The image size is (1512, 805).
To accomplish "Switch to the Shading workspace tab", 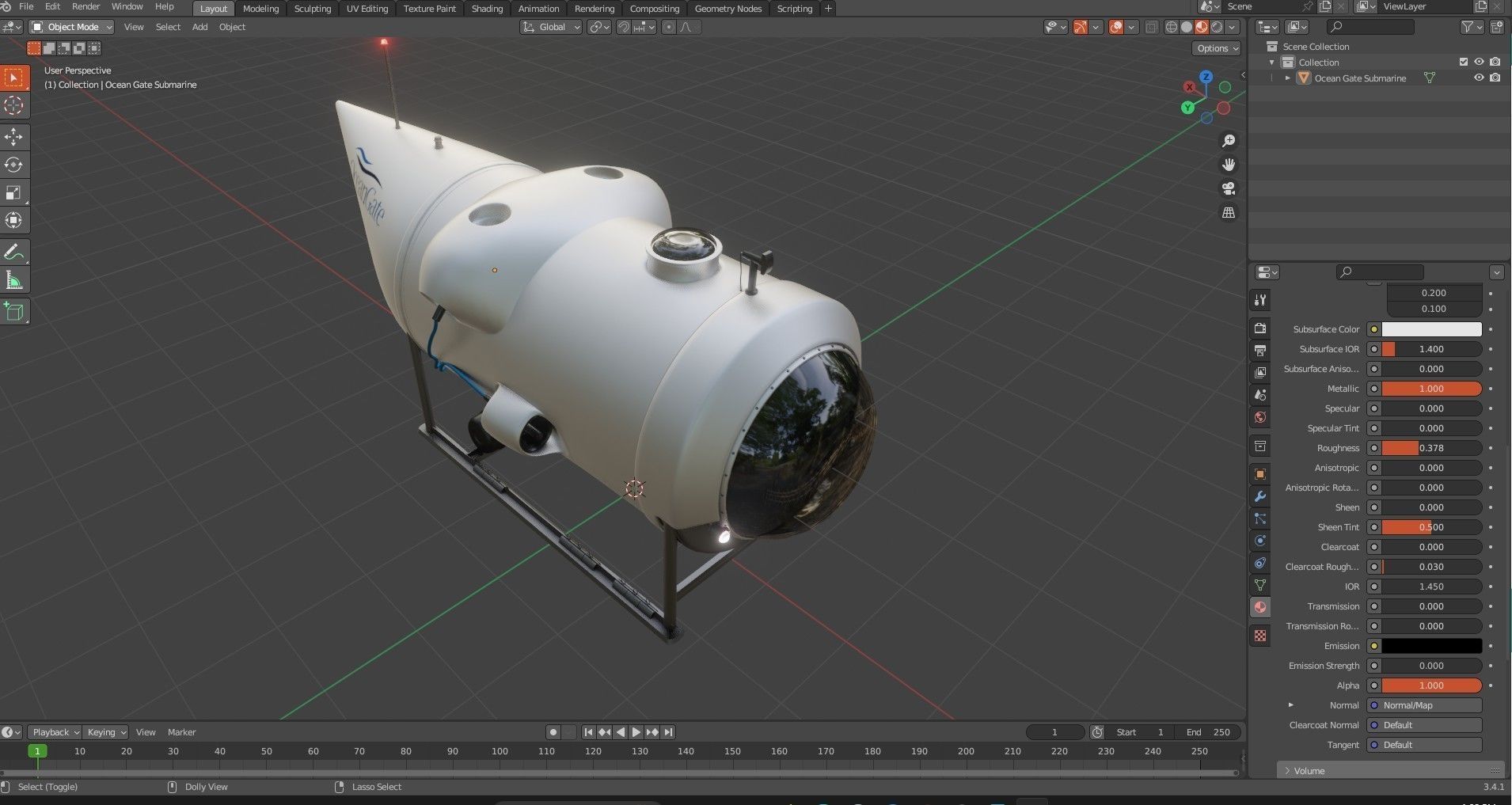I will pos(487,9).
